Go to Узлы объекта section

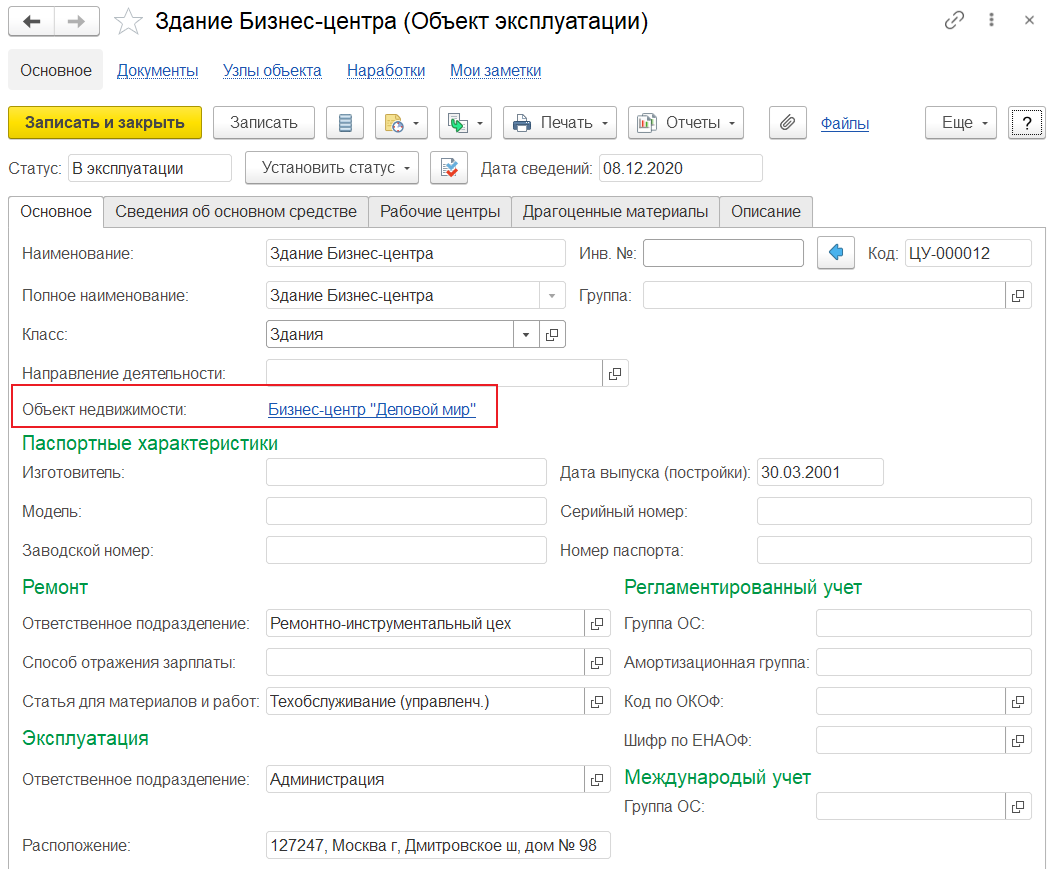(272, 70)
